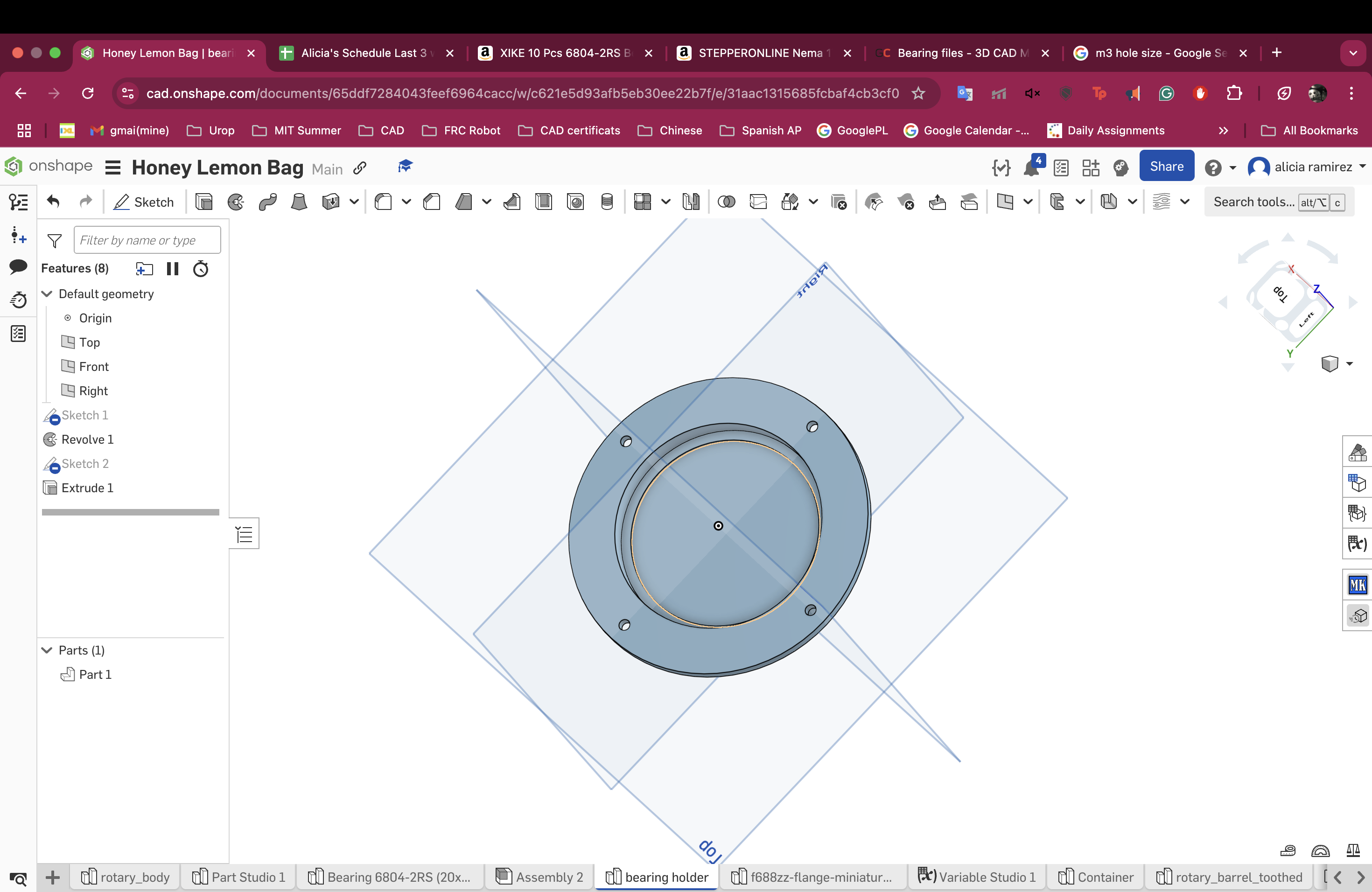The height and width of the screenshot is (892, 1372).
Task: Toggle the feature list collapse handle
Action: pyautogui.click(x=245, y=534)
